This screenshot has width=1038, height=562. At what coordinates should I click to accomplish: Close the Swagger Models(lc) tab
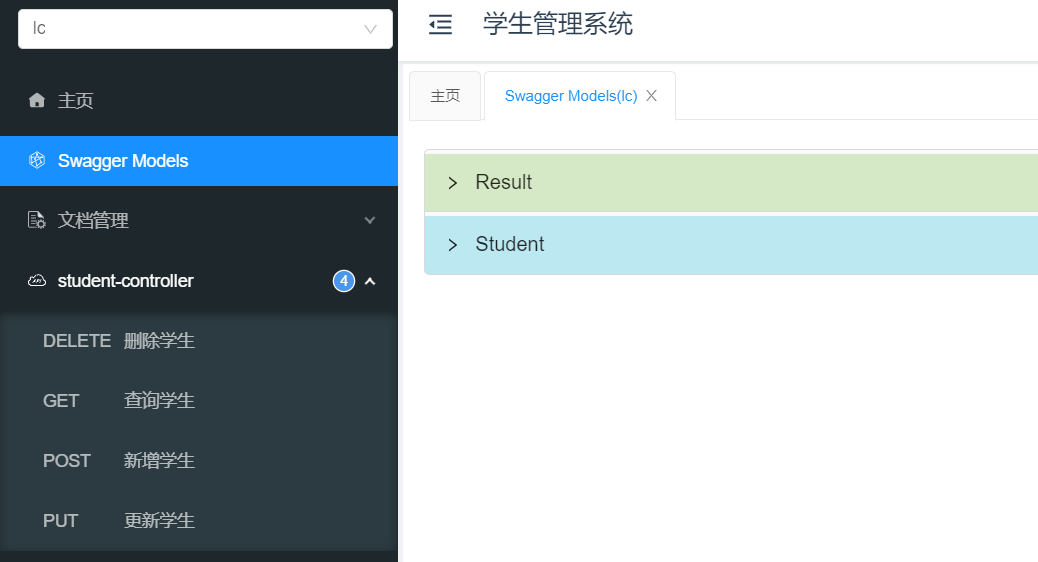point(651,96)
